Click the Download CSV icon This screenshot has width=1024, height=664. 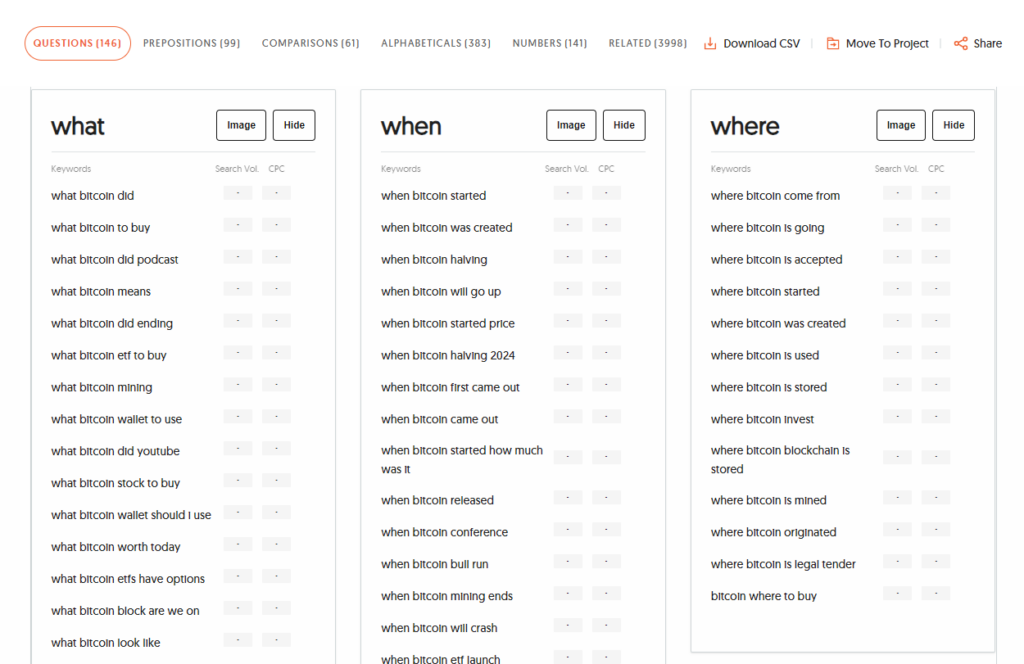tap(710, 43)
